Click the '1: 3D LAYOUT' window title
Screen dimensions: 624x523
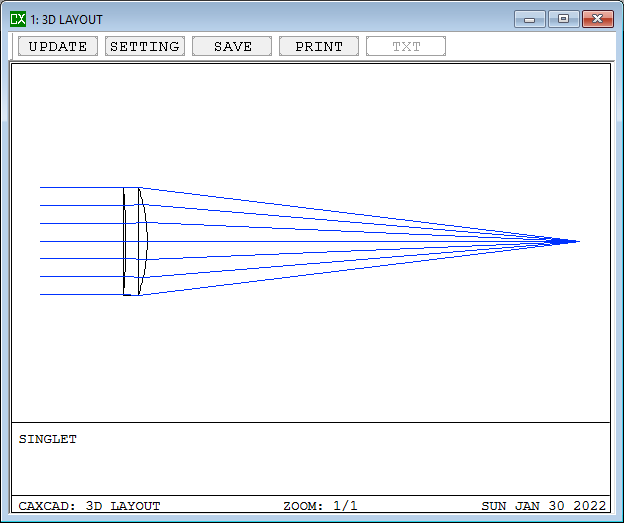tap(66, 20)
